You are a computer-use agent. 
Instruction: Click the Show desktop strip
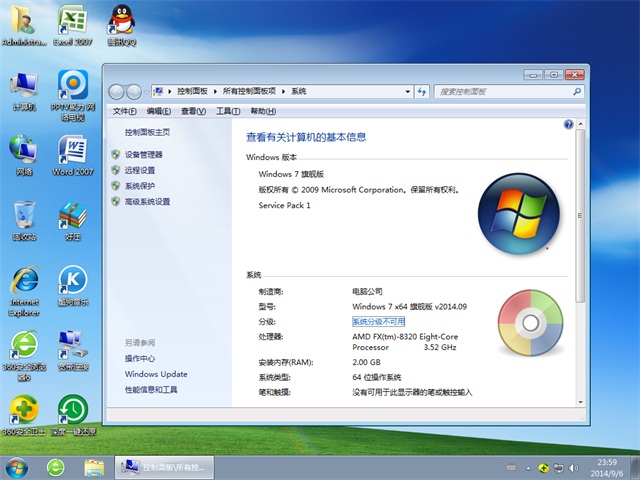point(635,468)
